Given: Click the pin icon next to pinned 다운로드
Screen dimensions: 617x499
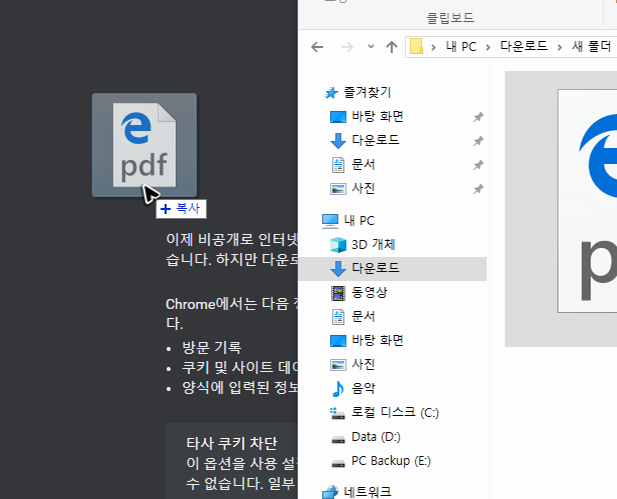Looking at the screenshot, I should (478, 141).
